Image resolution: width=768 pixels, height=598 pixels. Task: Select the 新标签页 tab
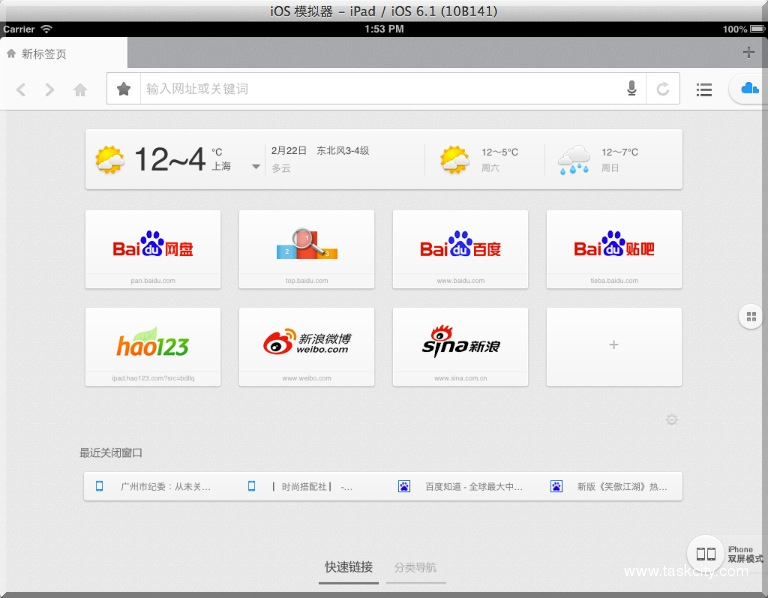64,53
